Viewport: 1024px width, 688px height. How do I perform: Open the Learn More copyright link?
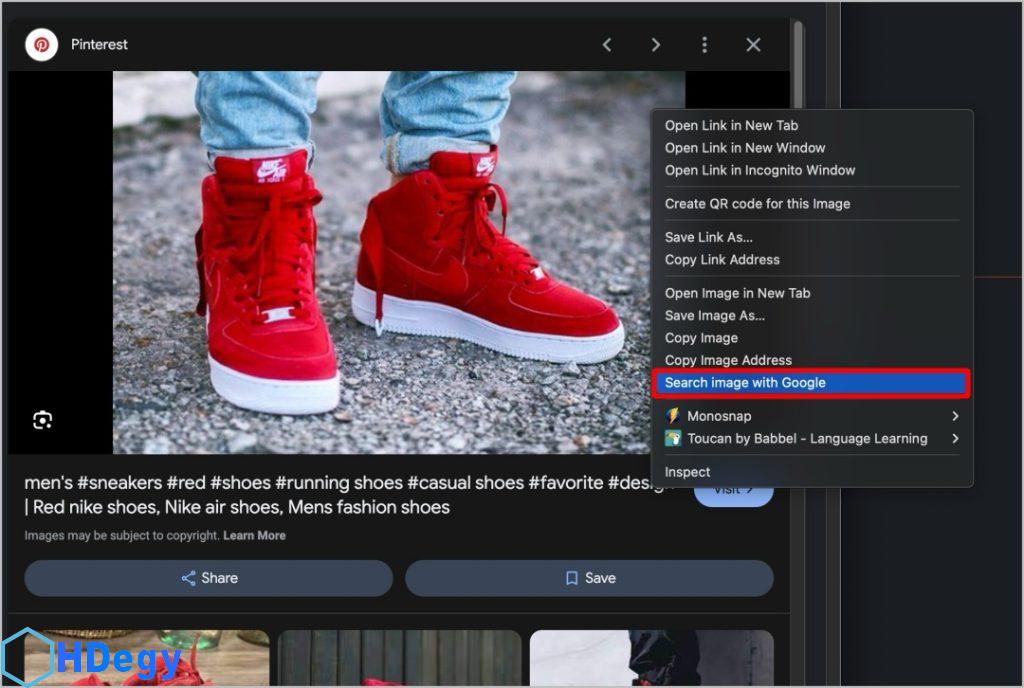[254, 536]
